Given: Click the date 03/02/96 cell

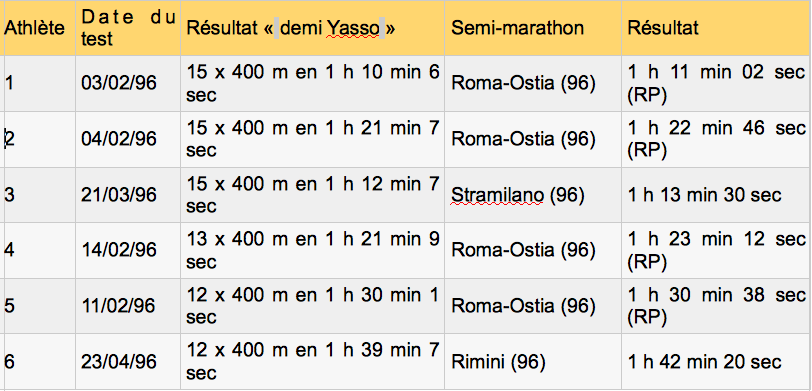Looking at the screenshot, I should point(128,83).
